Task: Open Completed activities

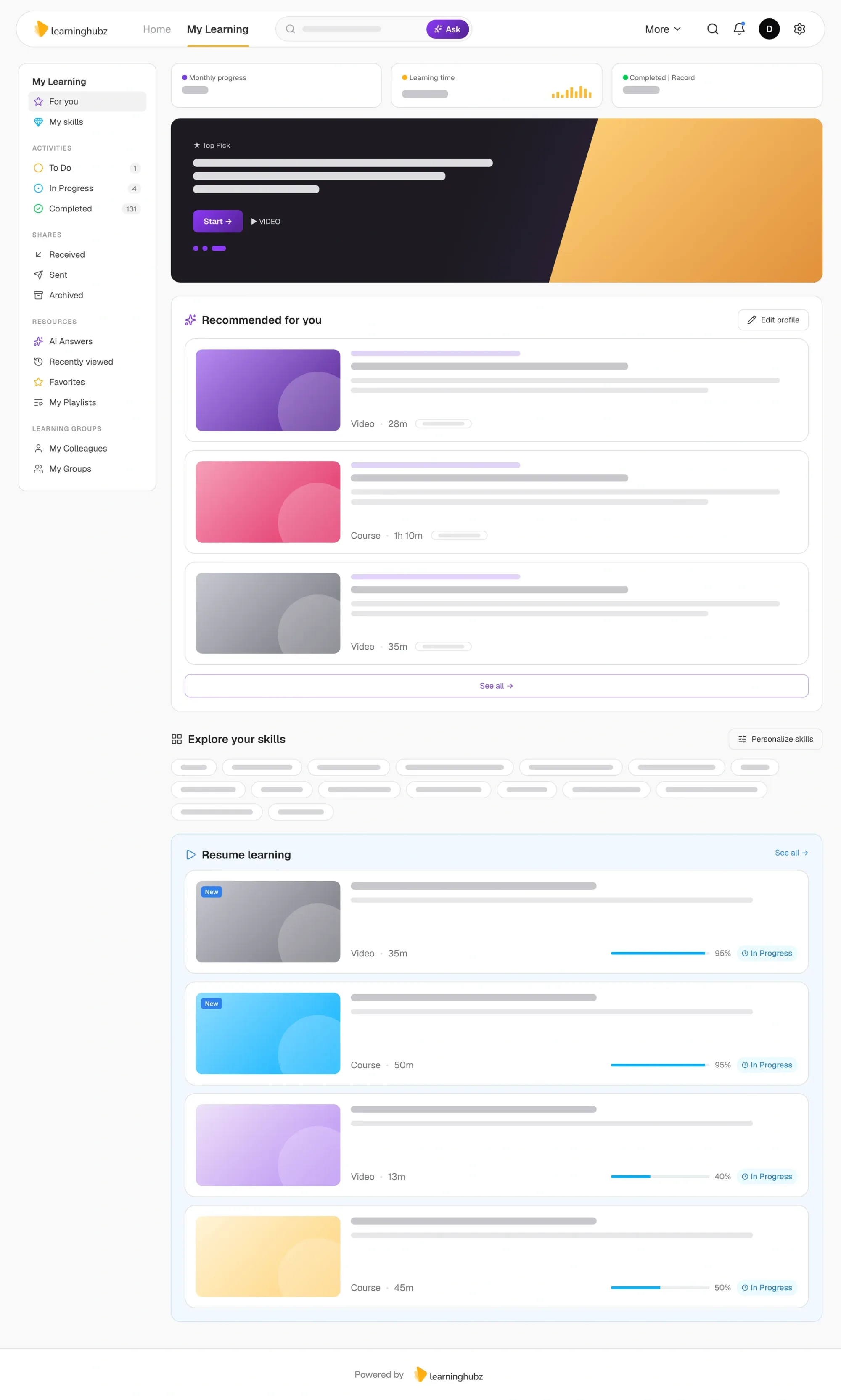Action: click(x=87, y=209)
